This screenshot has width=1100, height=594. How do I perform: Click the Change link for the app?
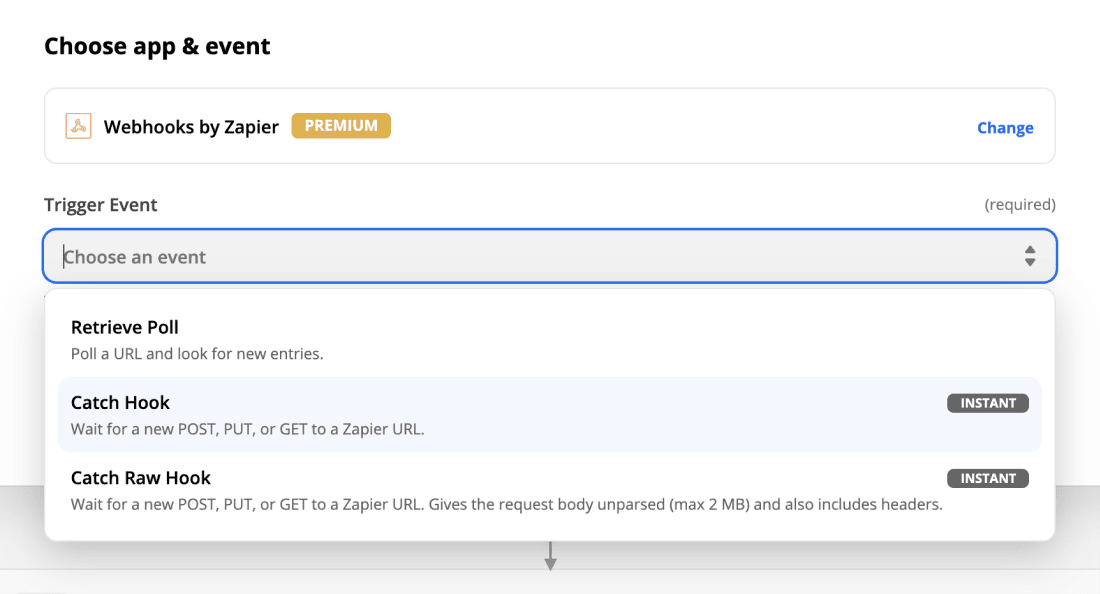1005,128
